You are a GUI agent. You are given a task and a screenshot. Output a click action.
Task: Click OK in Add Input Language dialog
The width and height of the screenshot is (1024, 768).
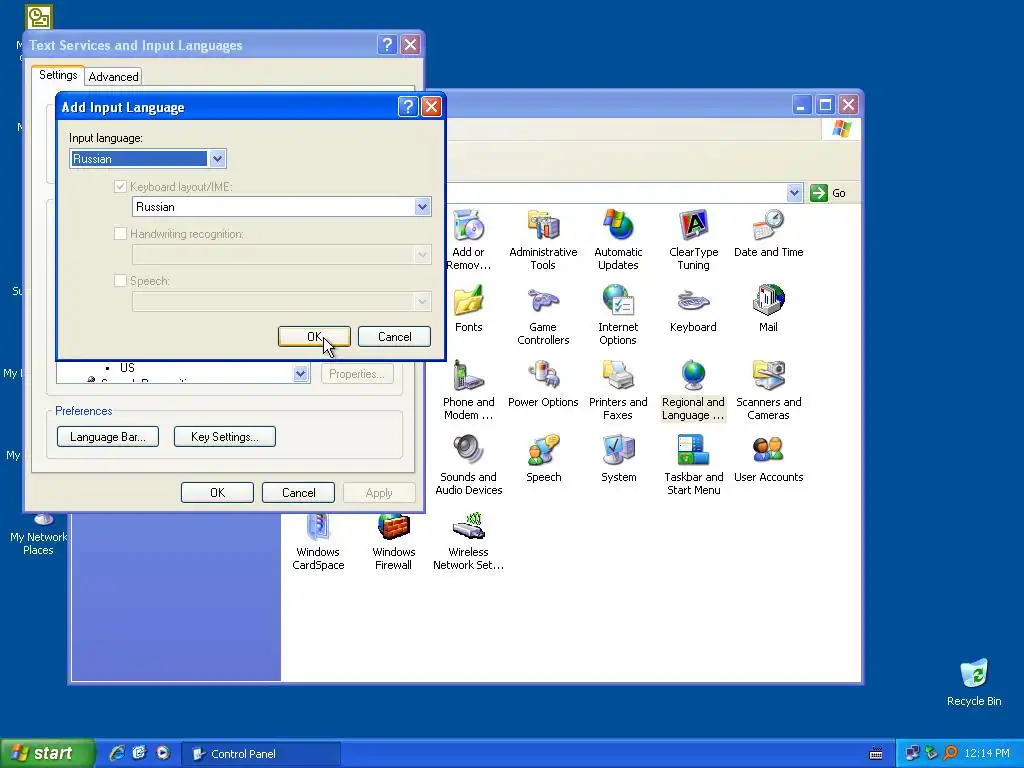[314, 336]
